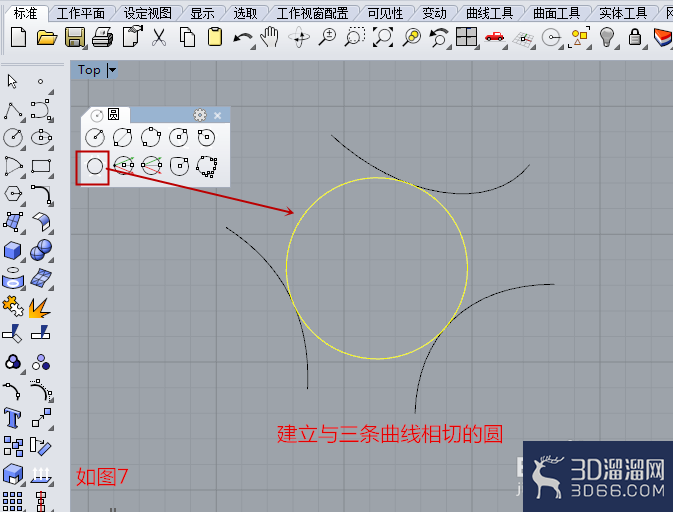Choose the Rectangle tool in sidebar
673x512 pixels.
(x=41, y=166)
